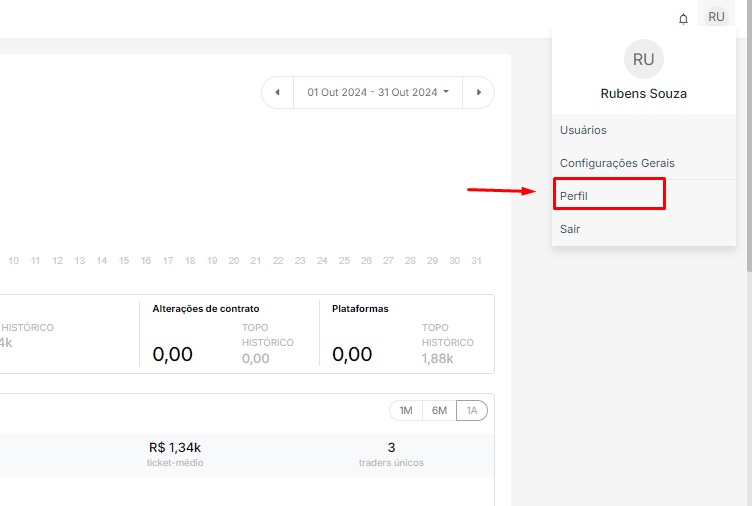This screenshot has width=752, height=506.
Task: Open the 01 Out 2024 date range dropdown
Action: click(377, 92)
